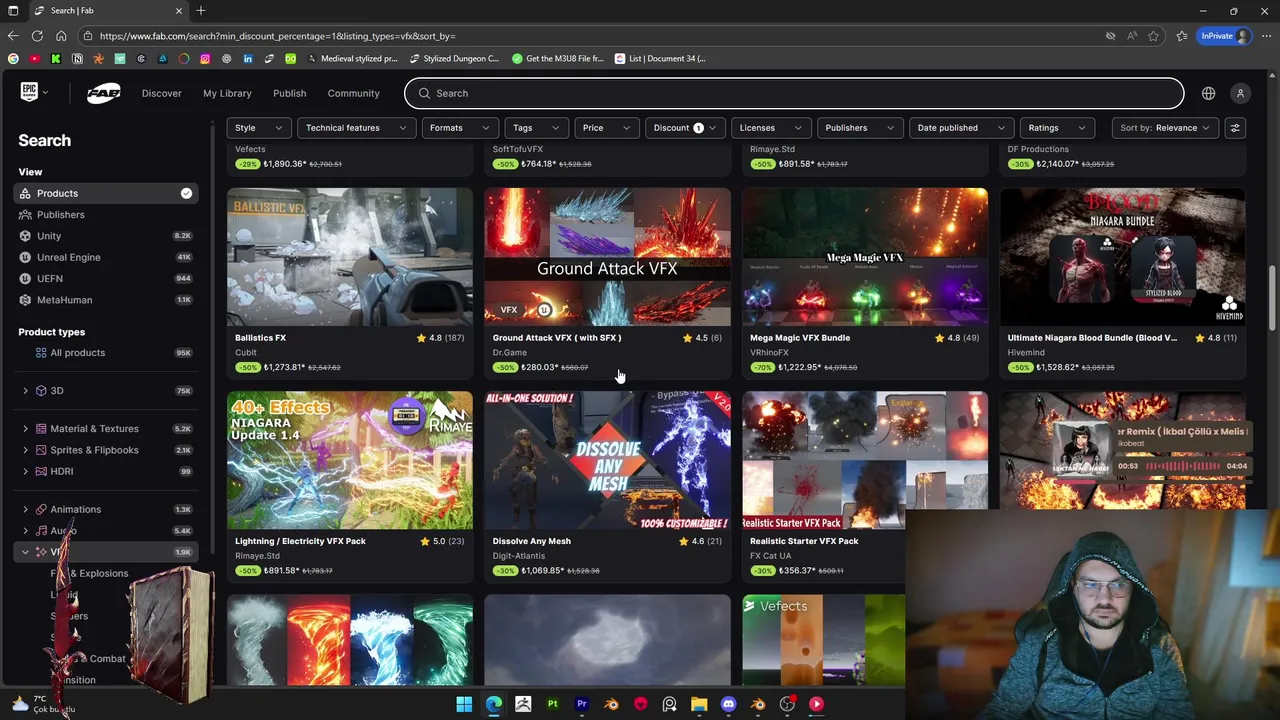This screenshot has width=1280, height=720.
Task: Open the Discount filter dropdown
Action: point(685,128)
